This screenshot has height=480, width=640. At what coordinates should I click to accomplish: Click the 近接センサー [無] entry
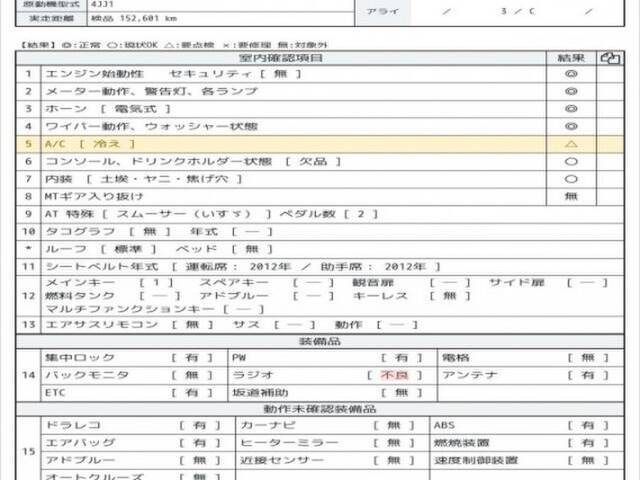[x=327, y=460]
